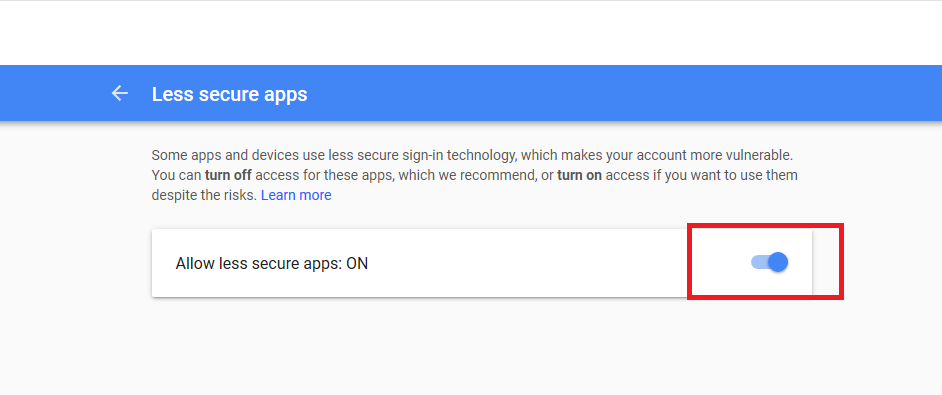This screenshot has height=395, width=942.
Task: Open the Learn more link
Action: tap(296, 195)
